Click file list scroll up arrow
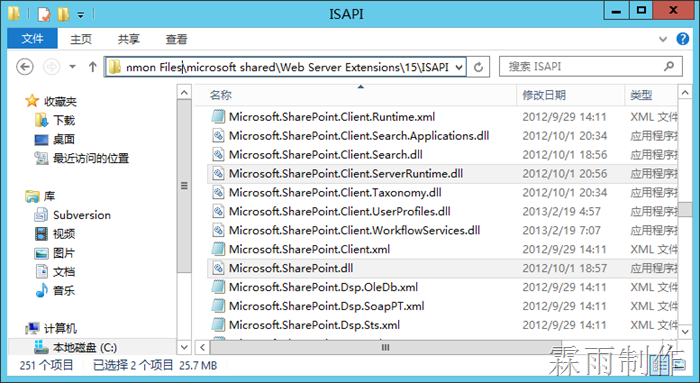The image size is (700, 383). click(x=685, y=92)
